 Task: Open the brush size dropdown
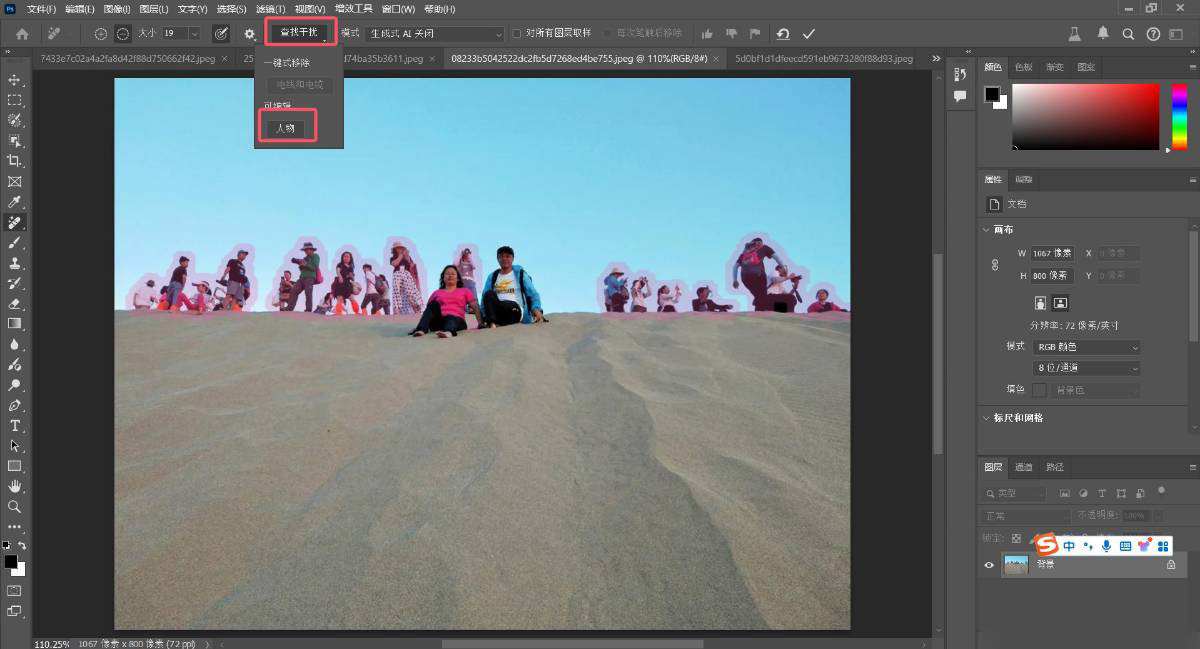[x=194, y=34]
